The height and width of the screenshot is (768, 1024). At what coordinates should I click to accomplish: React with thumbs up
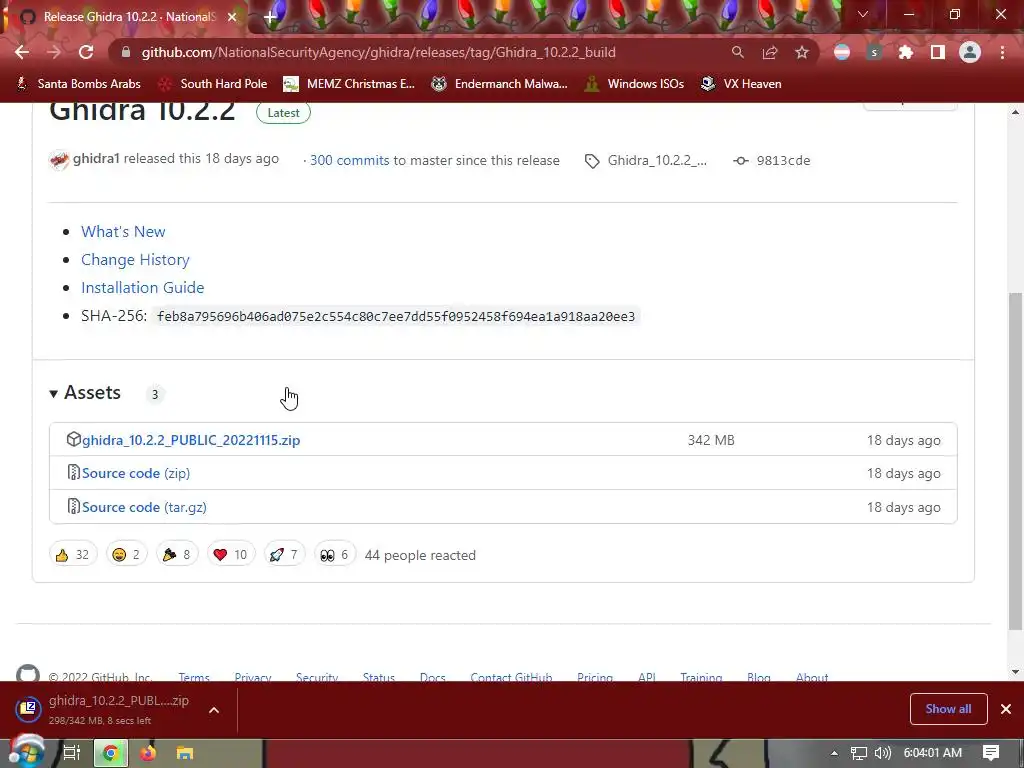[73, 555]
